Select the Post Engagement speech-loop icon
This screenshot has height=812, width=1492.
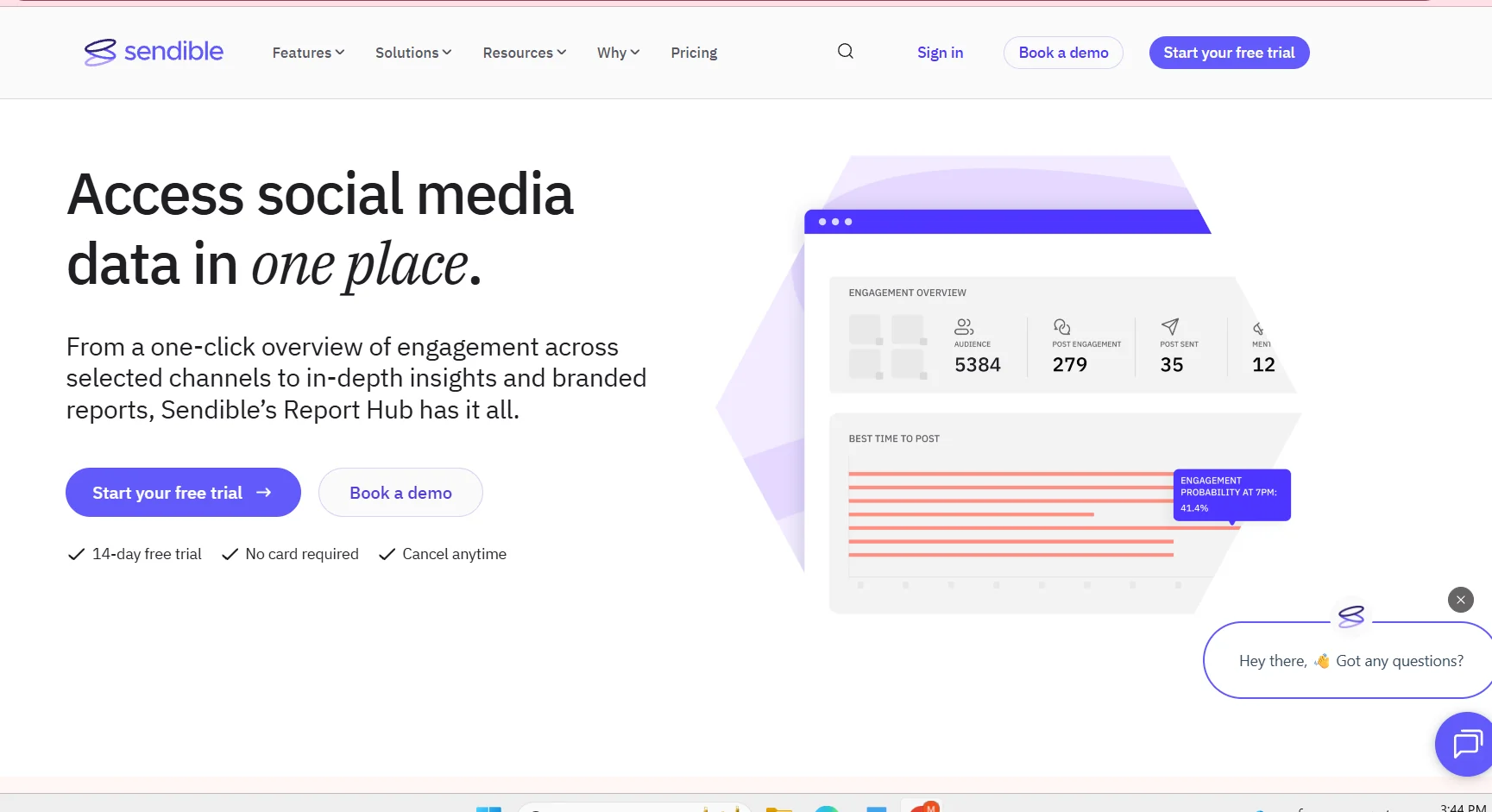click(x=1061, y=327)
